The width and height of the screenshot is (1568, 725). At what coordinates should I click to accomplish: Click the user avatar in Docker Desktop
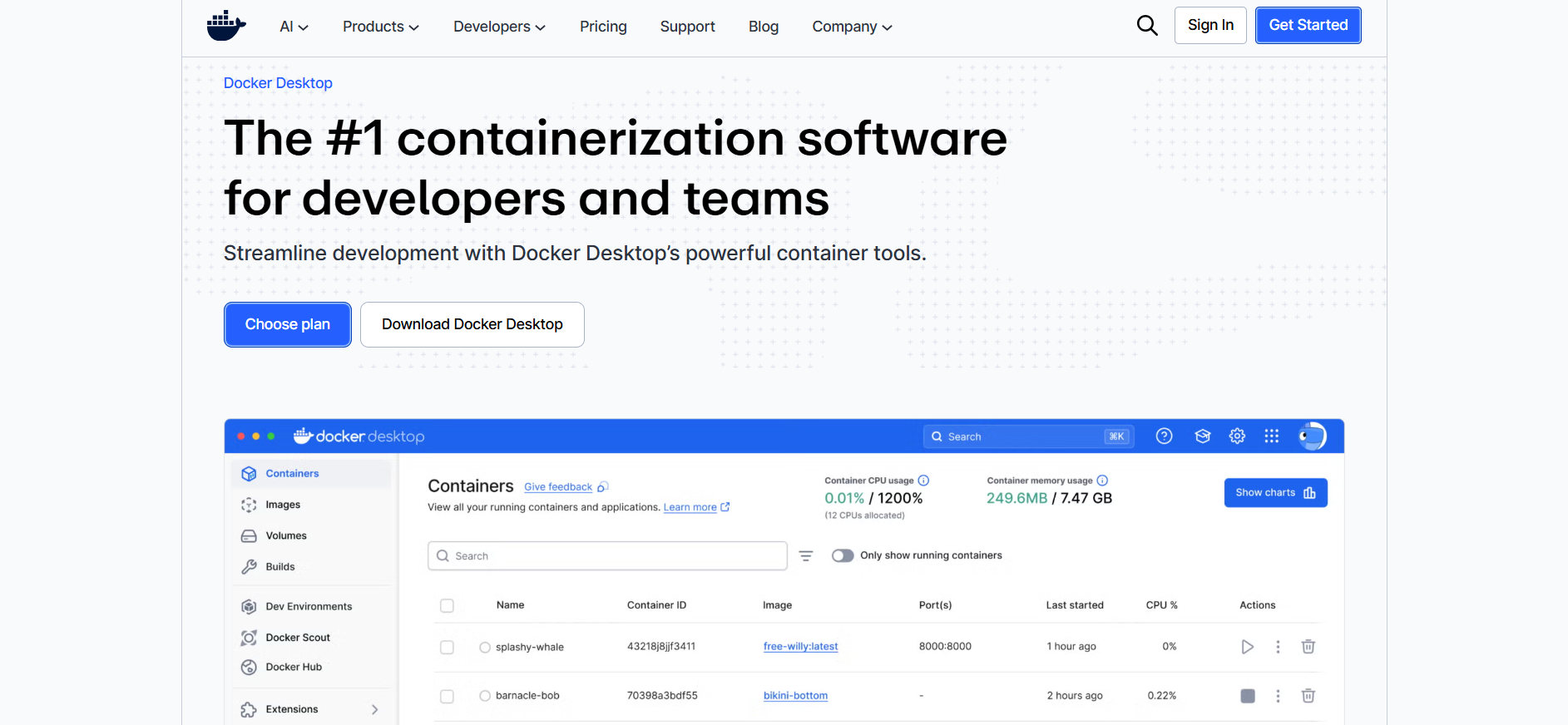[1313, 436]
